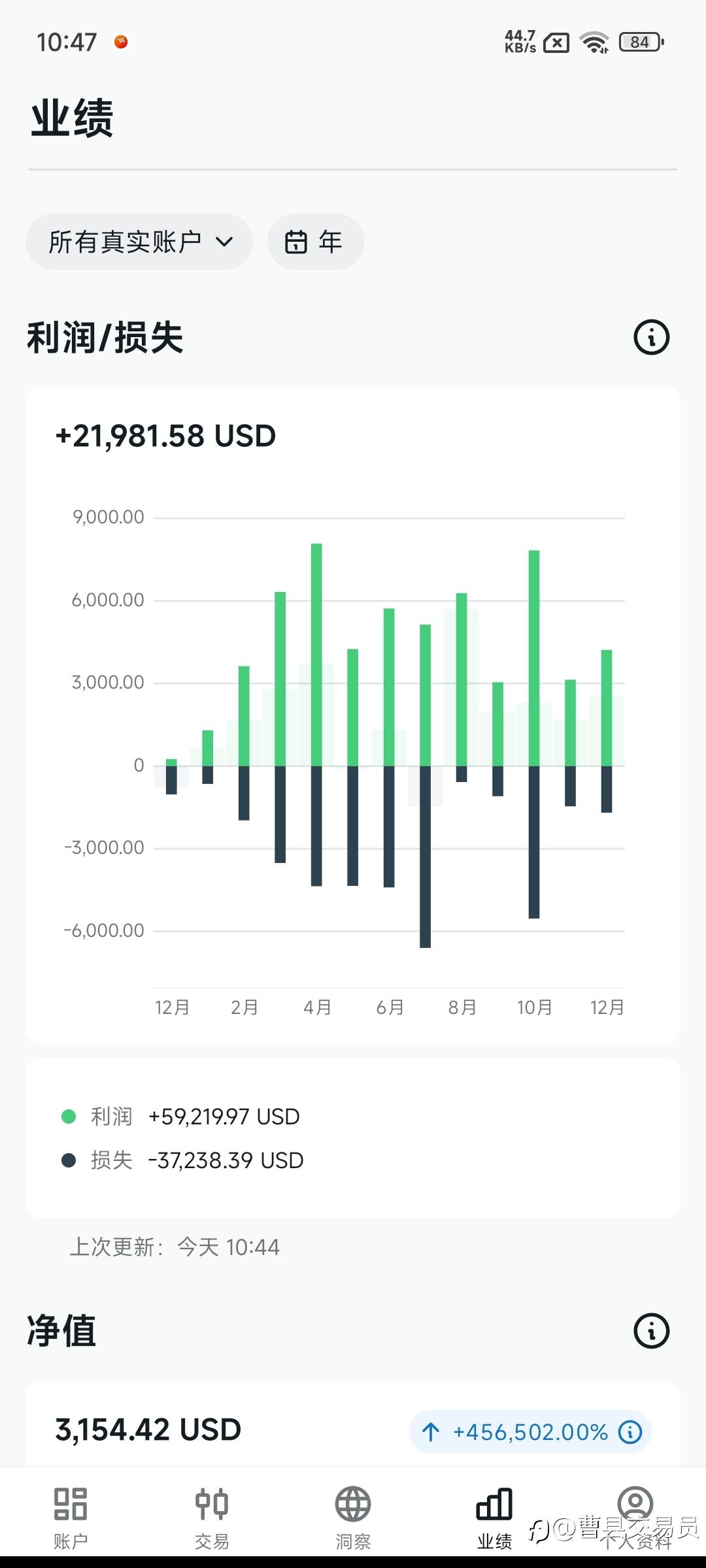Image resolution: width=706 pixels, height=1568 pixels.
Task: Tap the +456,502.00% growth badge
Action: point(529,1432)
